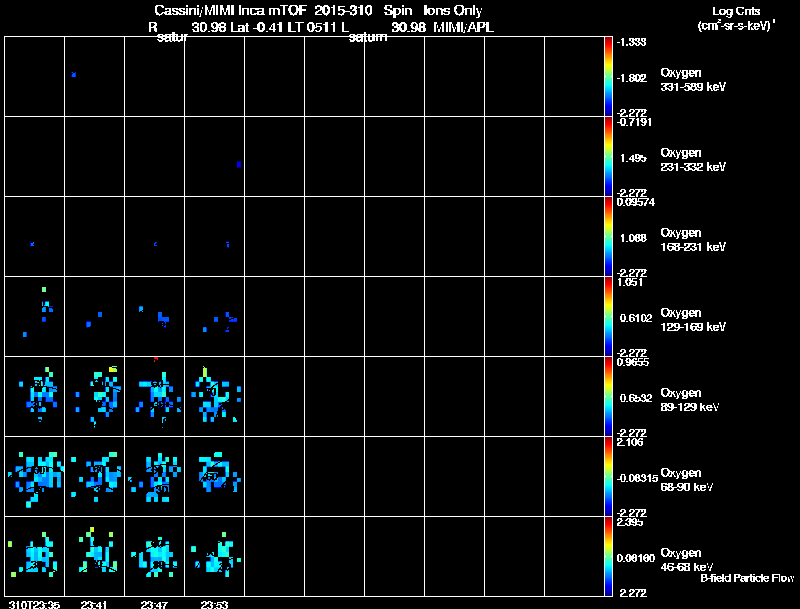
Task: Select the 310T23:35 time label
Action: 35,605
